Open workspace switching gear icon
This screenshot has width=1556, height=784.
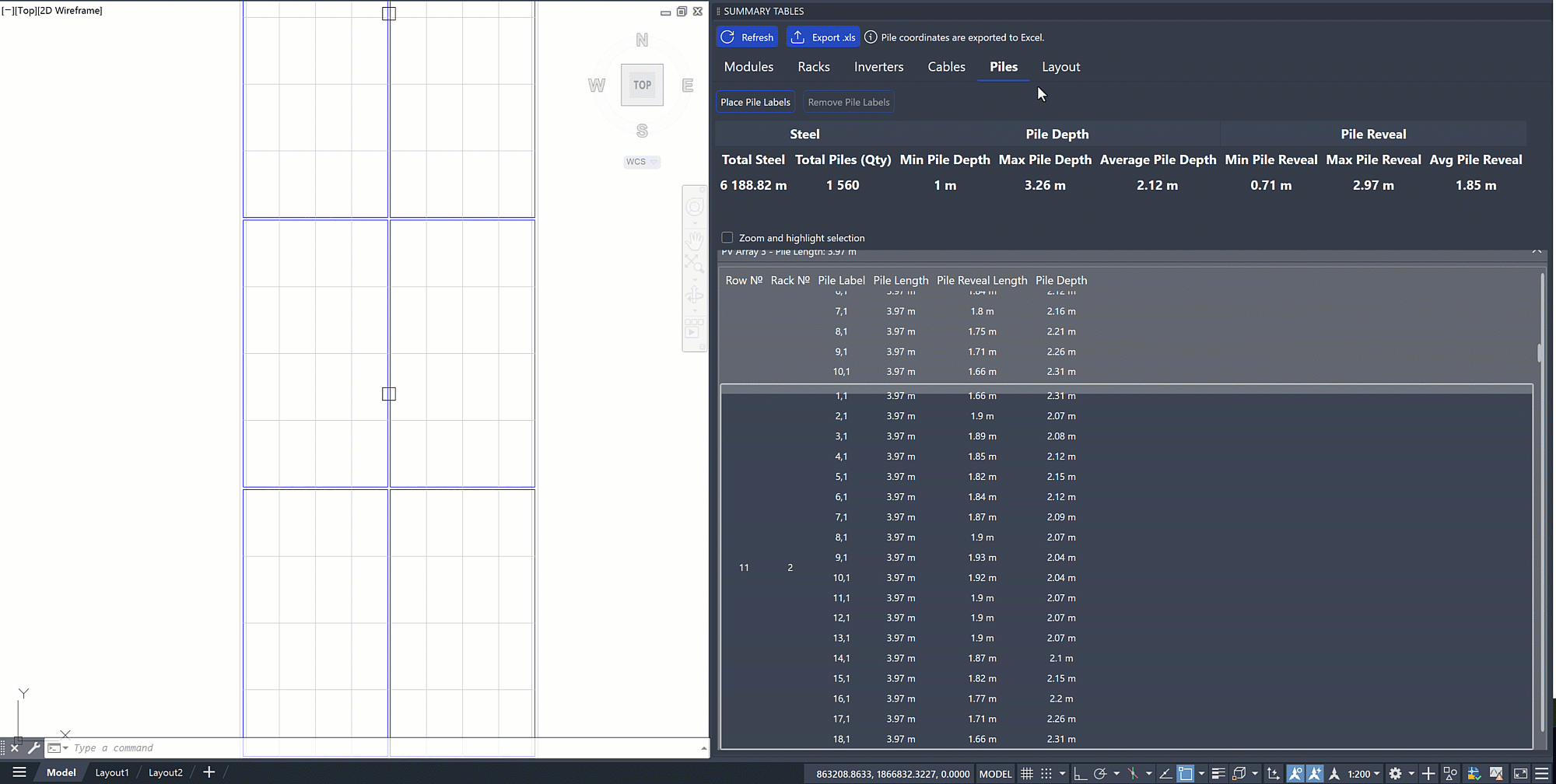point(1395,773)
